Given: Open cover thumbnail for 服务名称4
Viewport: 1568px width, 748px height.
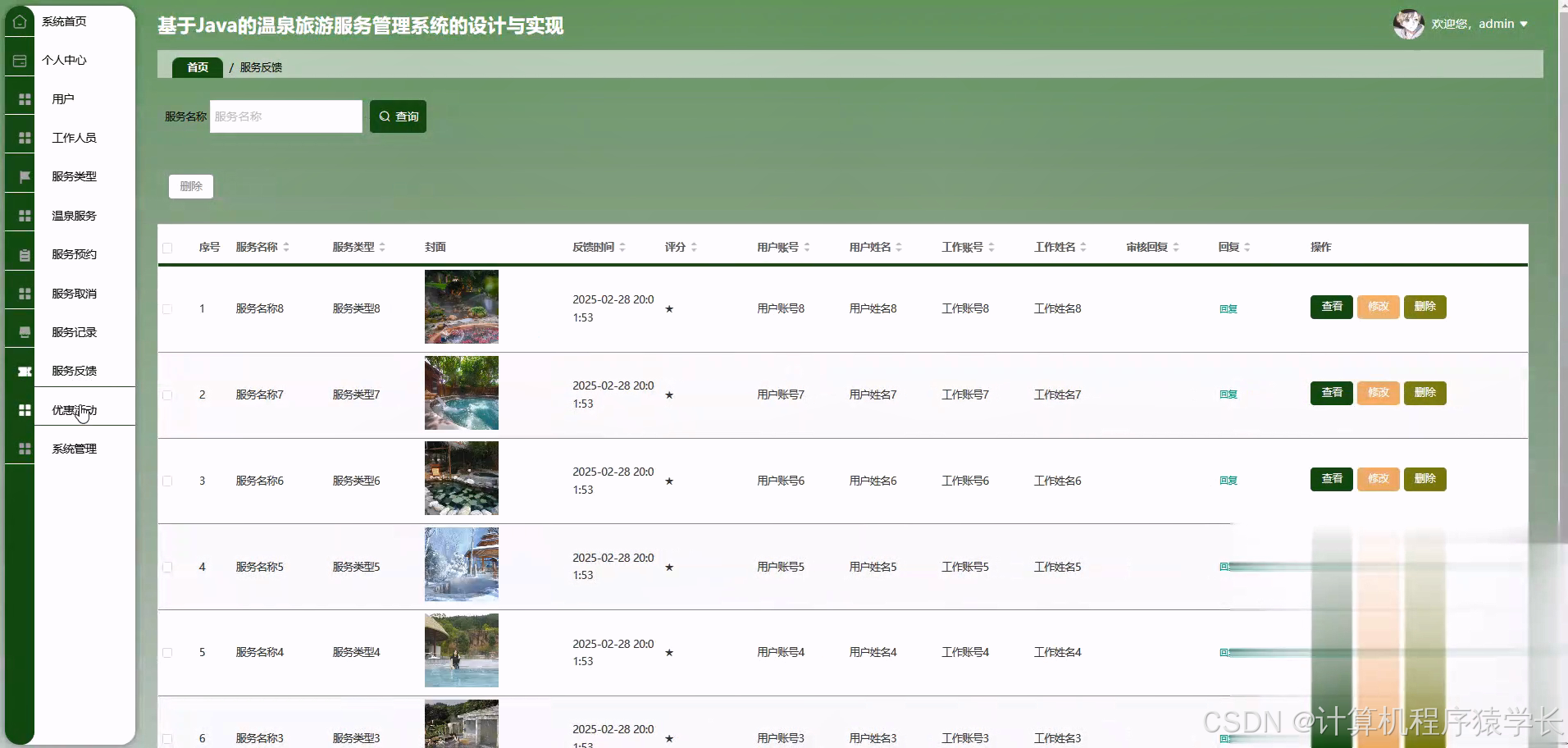Looking at the screenshot, I should 462,650.
